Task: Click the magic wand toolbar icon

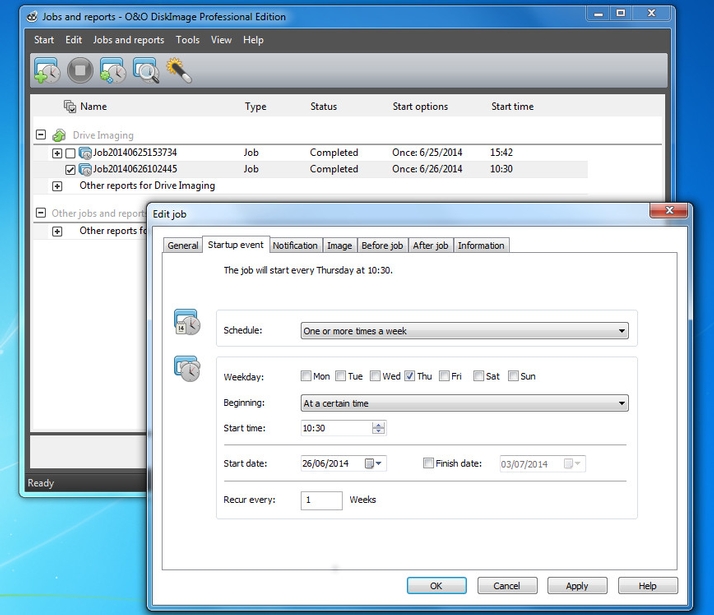Action: click(179, 71)
